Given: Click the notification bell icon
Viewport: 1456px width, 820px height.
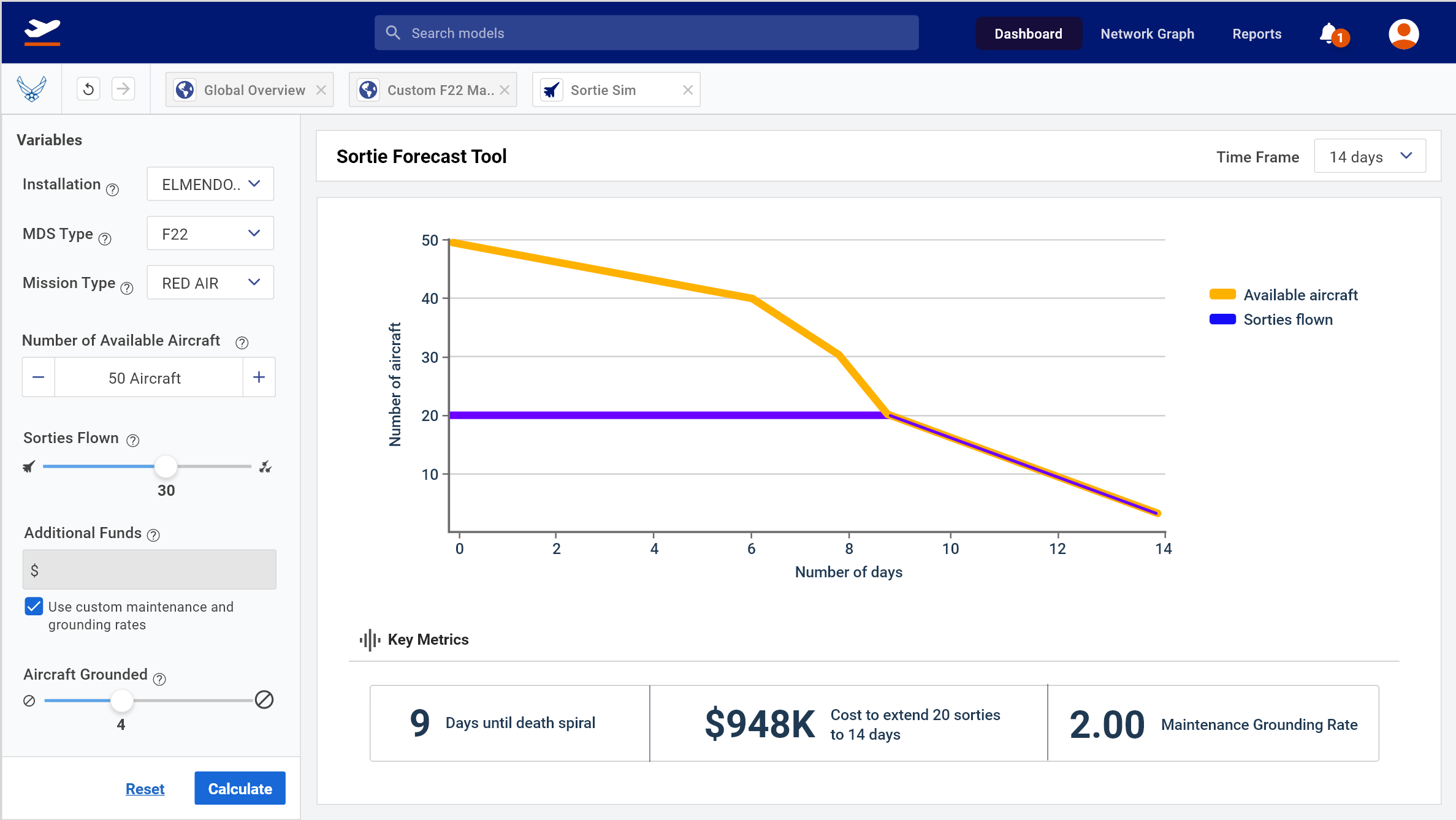Looking at the screenshot, I should coord(1328,34).
